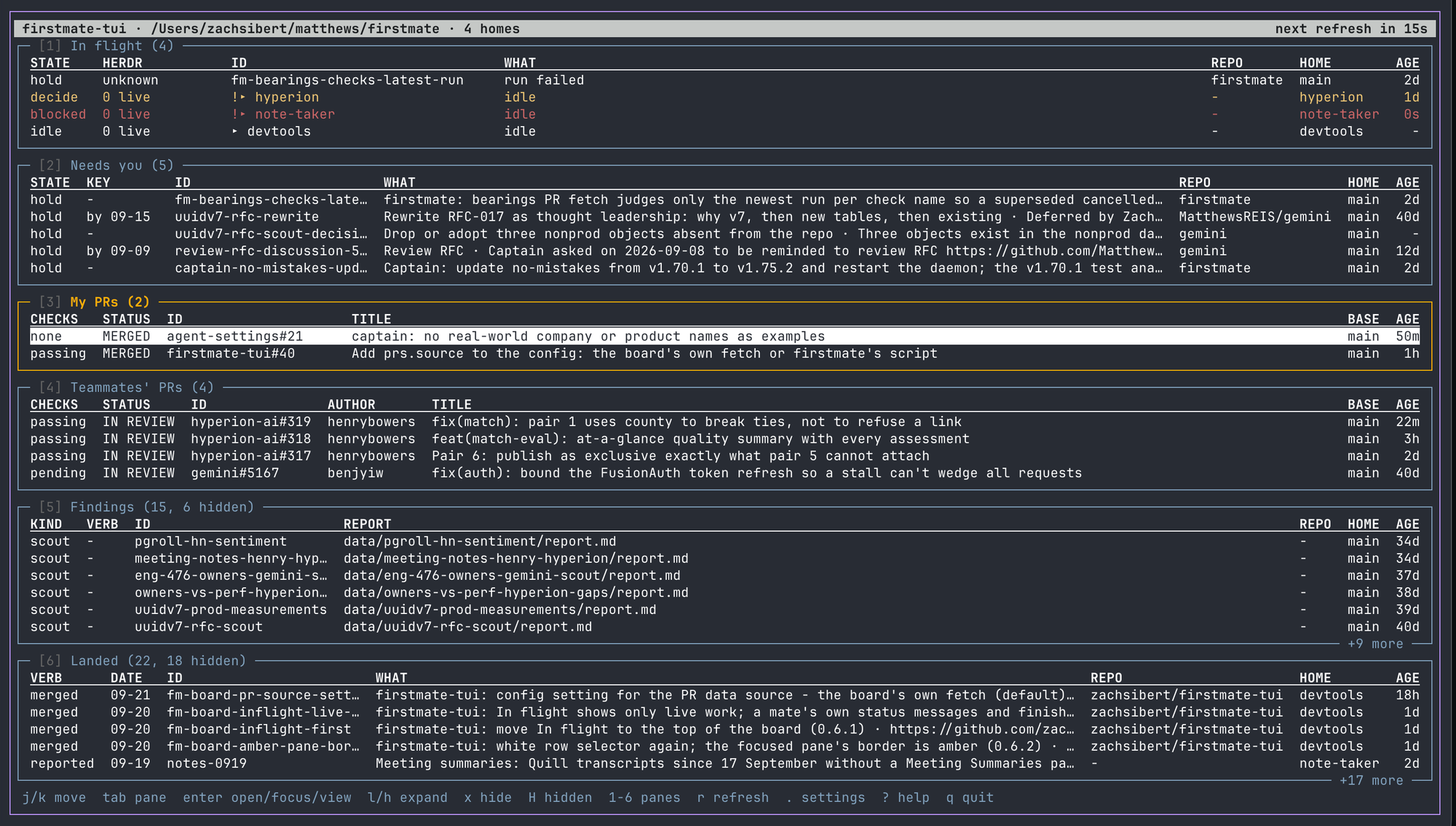Click the 'j/k move' footer hint

click(54, 798)
